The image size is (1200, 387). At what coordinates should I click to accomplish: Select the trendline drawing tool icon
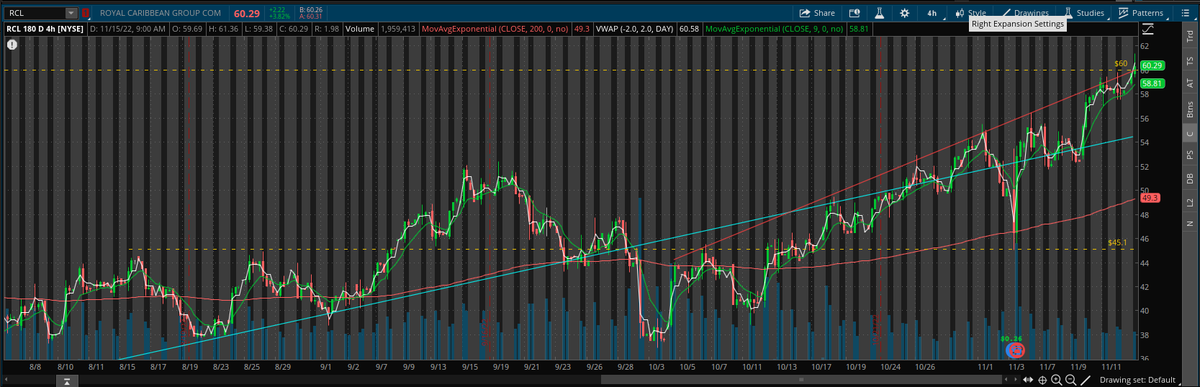[x=1085, y=381]
